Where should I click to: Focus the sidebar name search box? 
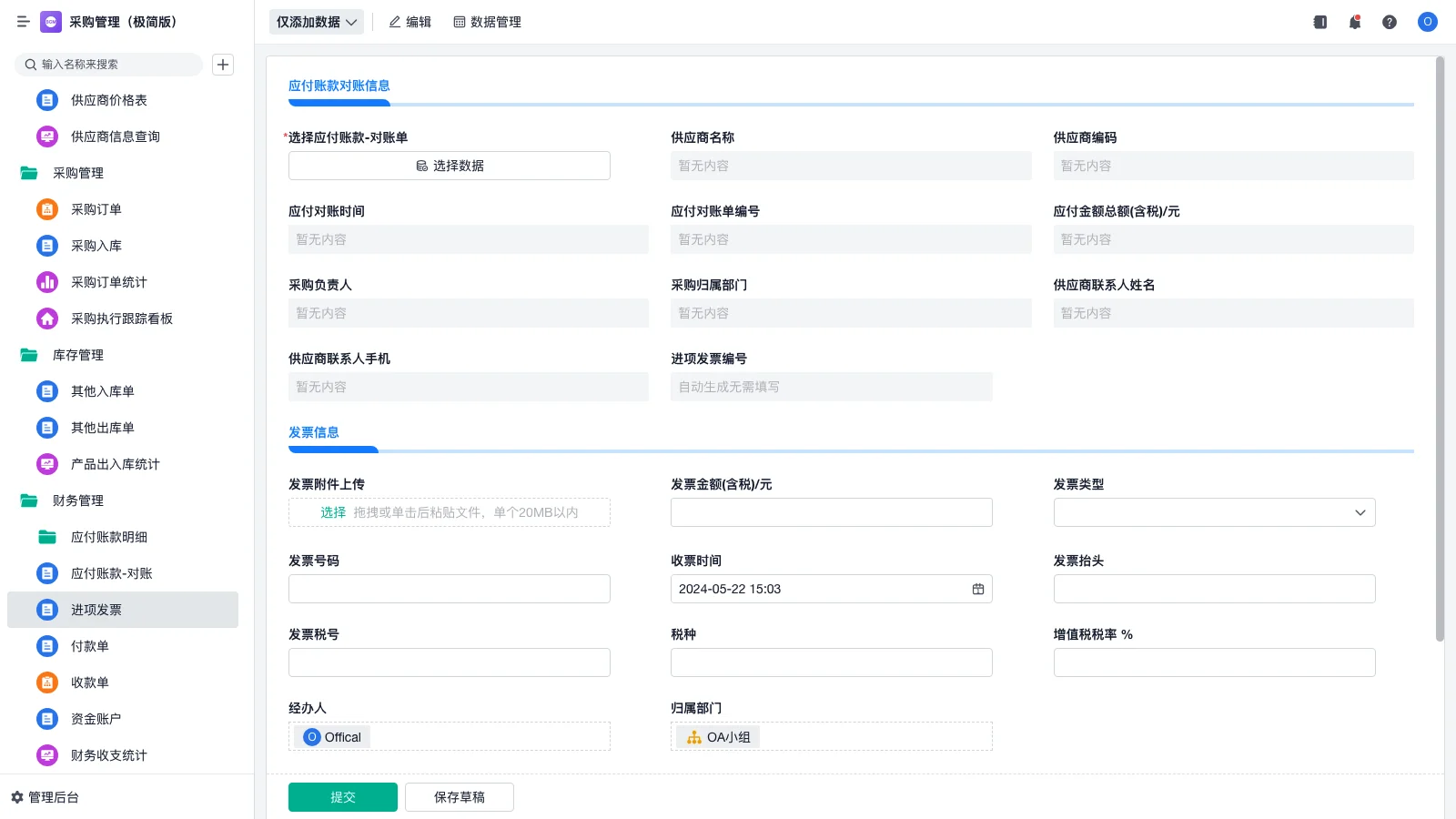(x=109, y=65)
